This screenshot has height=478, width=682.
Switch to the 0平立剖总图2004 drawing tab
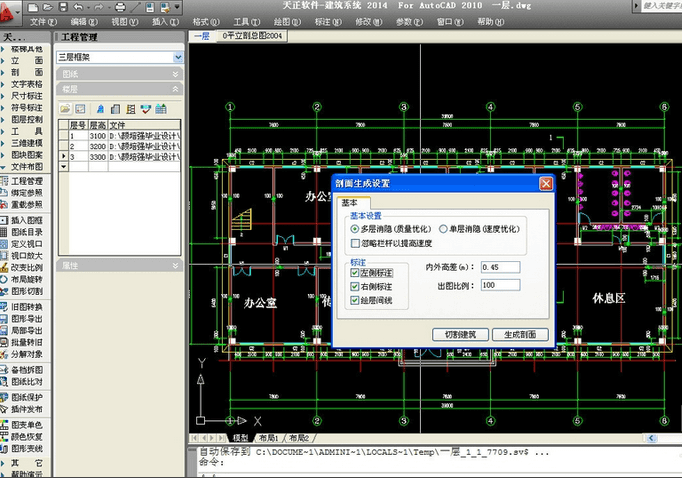252,36
